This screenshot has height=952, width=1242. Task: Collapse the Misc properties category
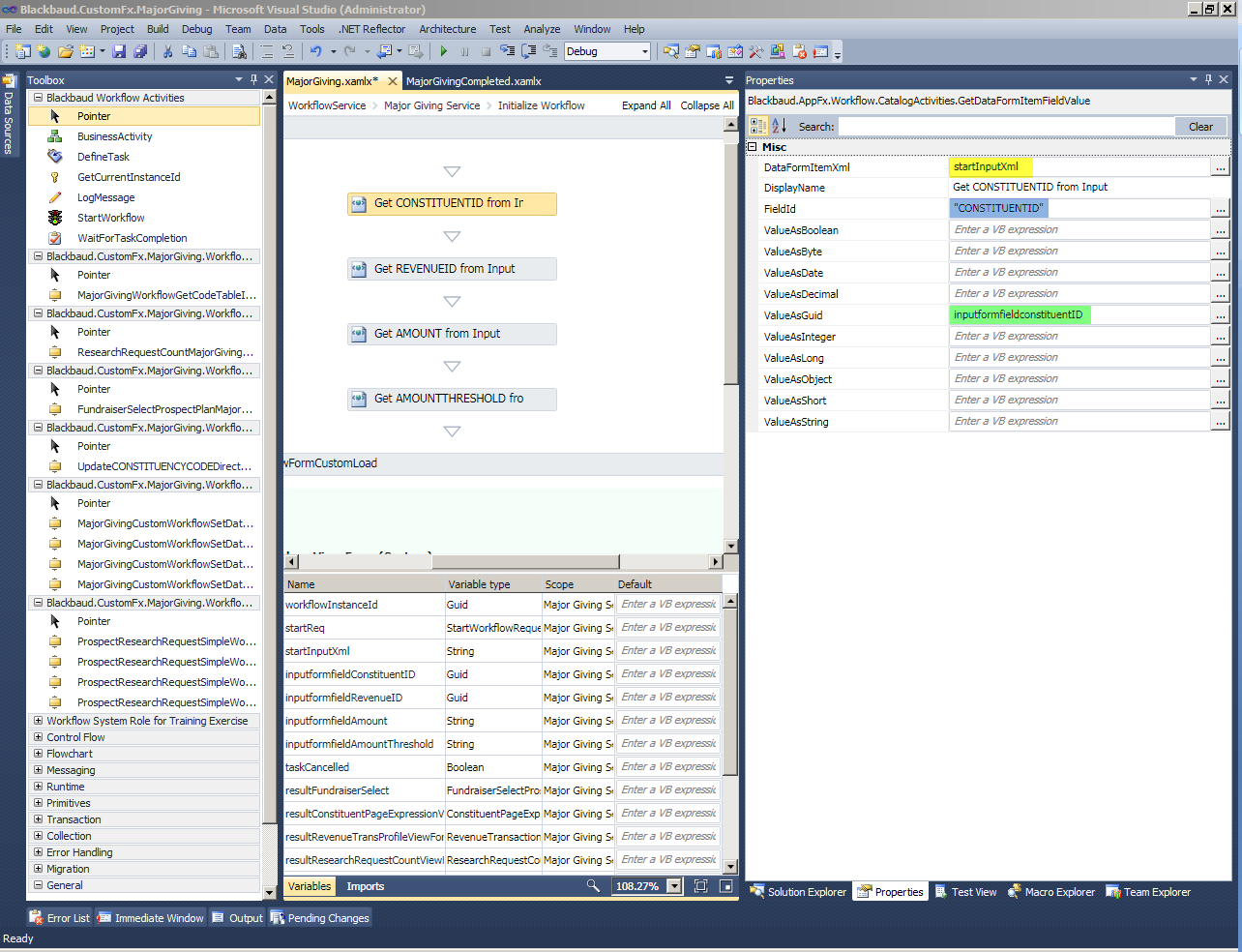[x=753, y=147]
